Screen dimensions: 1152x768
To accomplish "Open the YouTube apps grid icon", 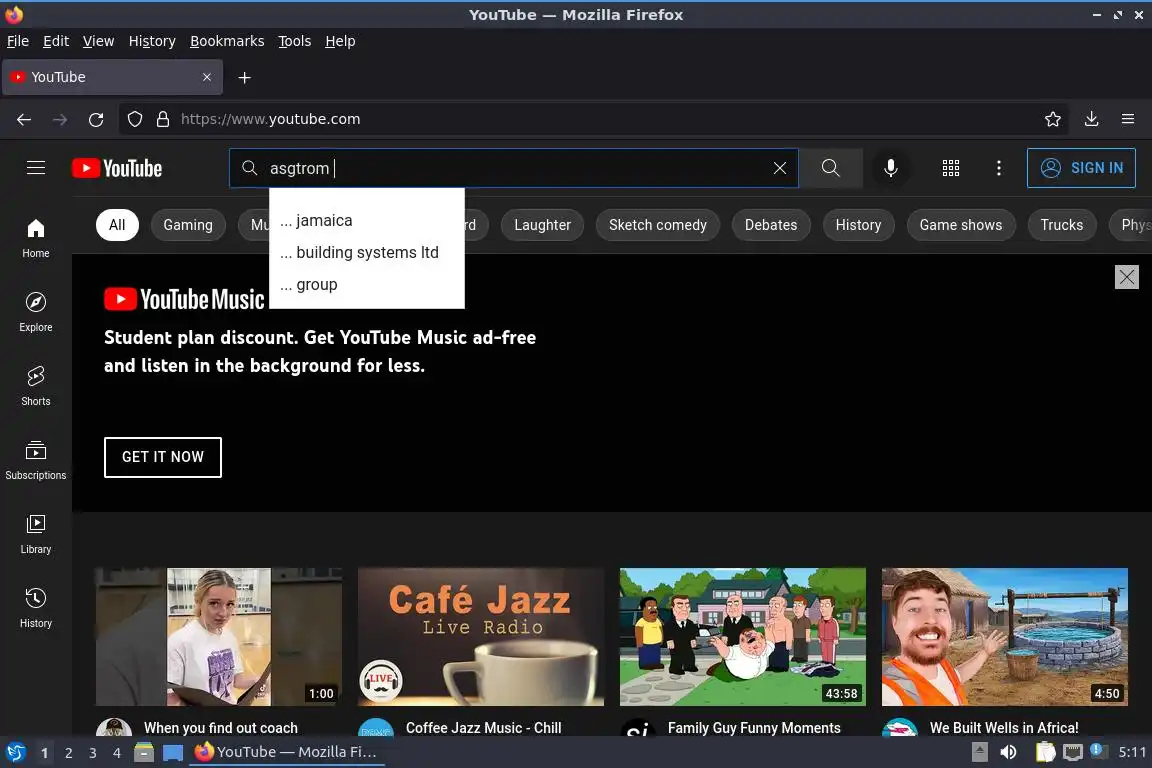I will tap(951, 168).
